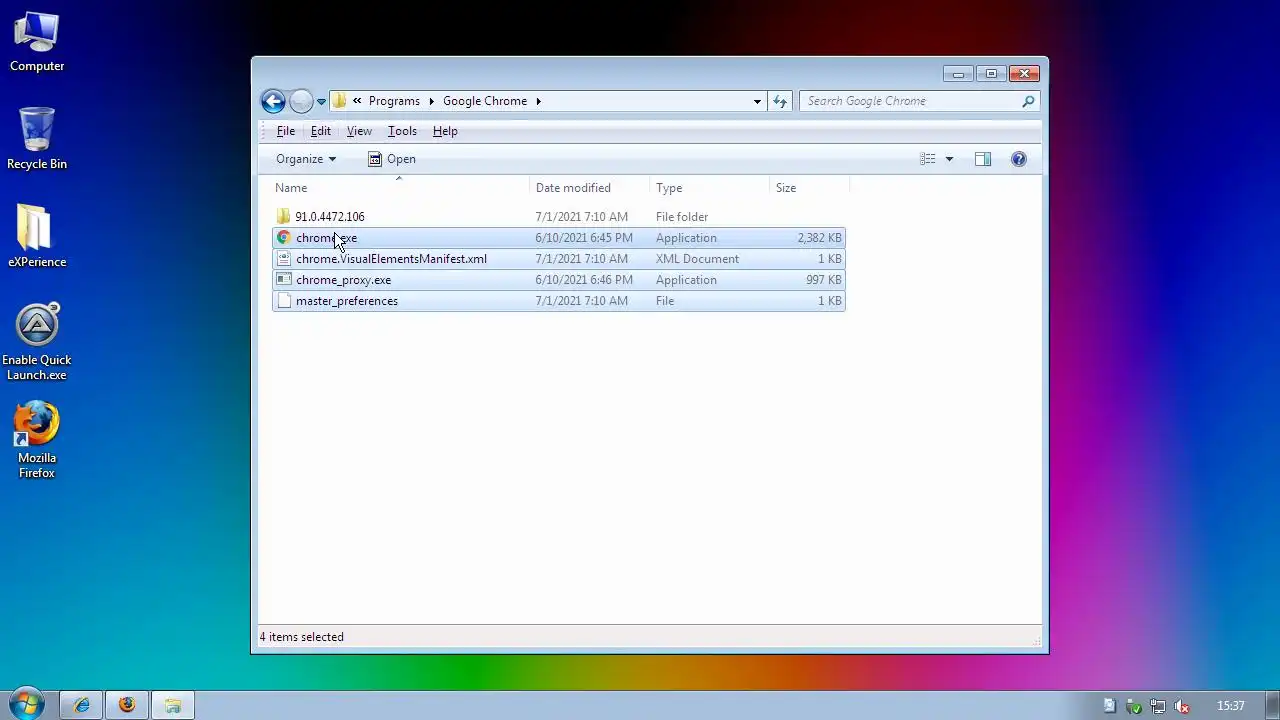
Task: Sort by the Size column header
Action: [x=809, y=188]
